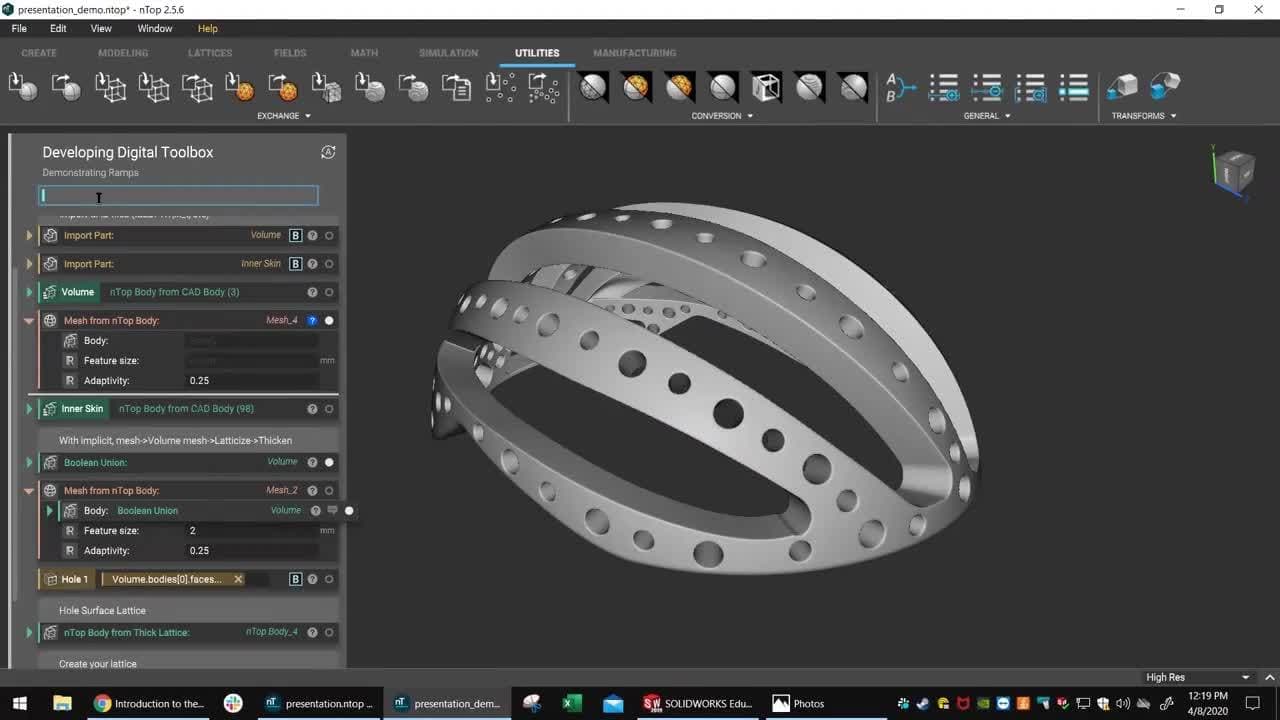
Task: Expand the Body Boolean Union input
Action: click(x=49, y=511)
